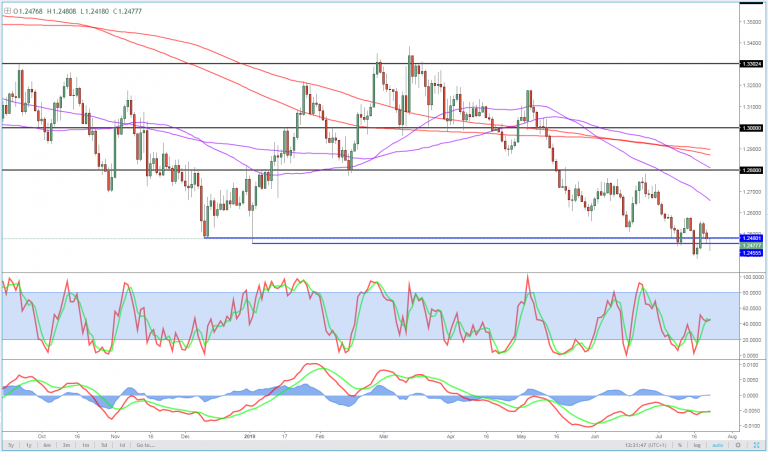This screenshot has height=452, width=768.
Task: Select the 6m time range
Action: pyautogui.click(x=48, y=445)
